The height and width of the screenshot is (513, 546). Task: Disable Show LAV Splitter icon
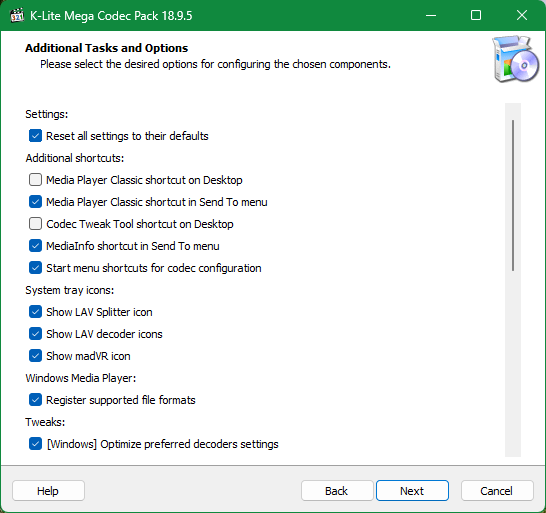click(x=35, y=312)
